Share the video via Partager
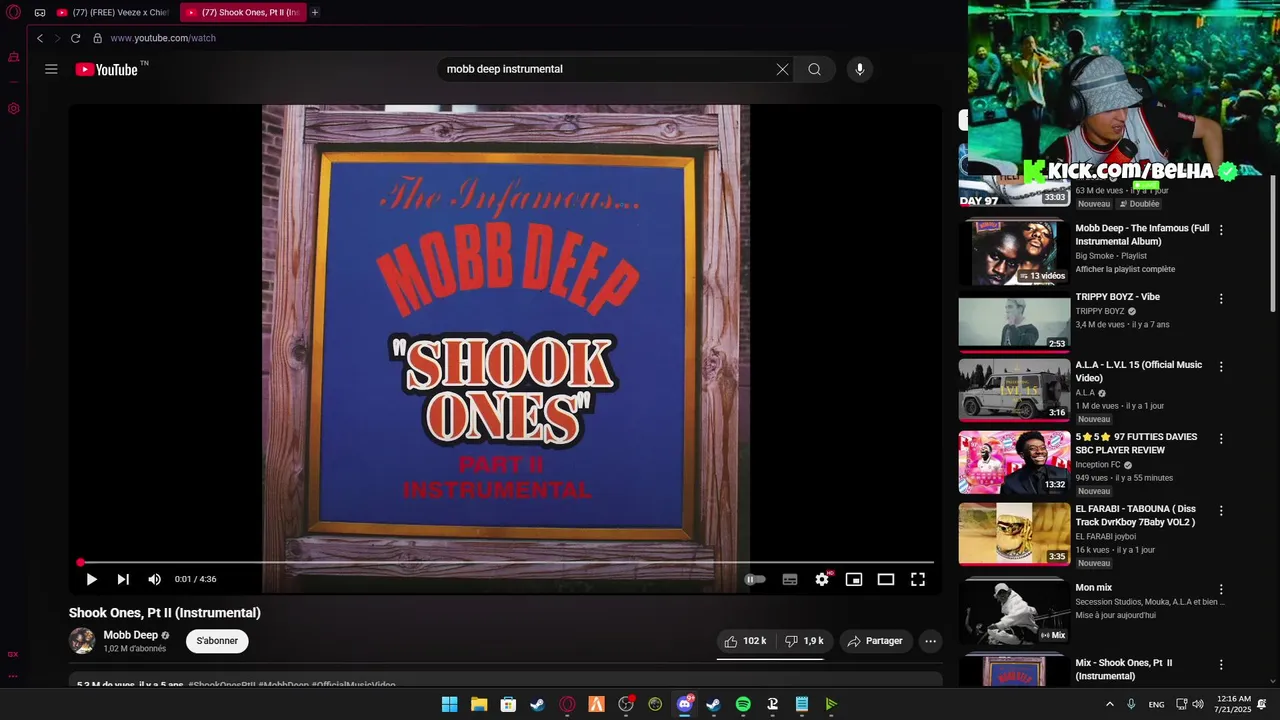This screenshot has width=1280, height=720. 875,641
